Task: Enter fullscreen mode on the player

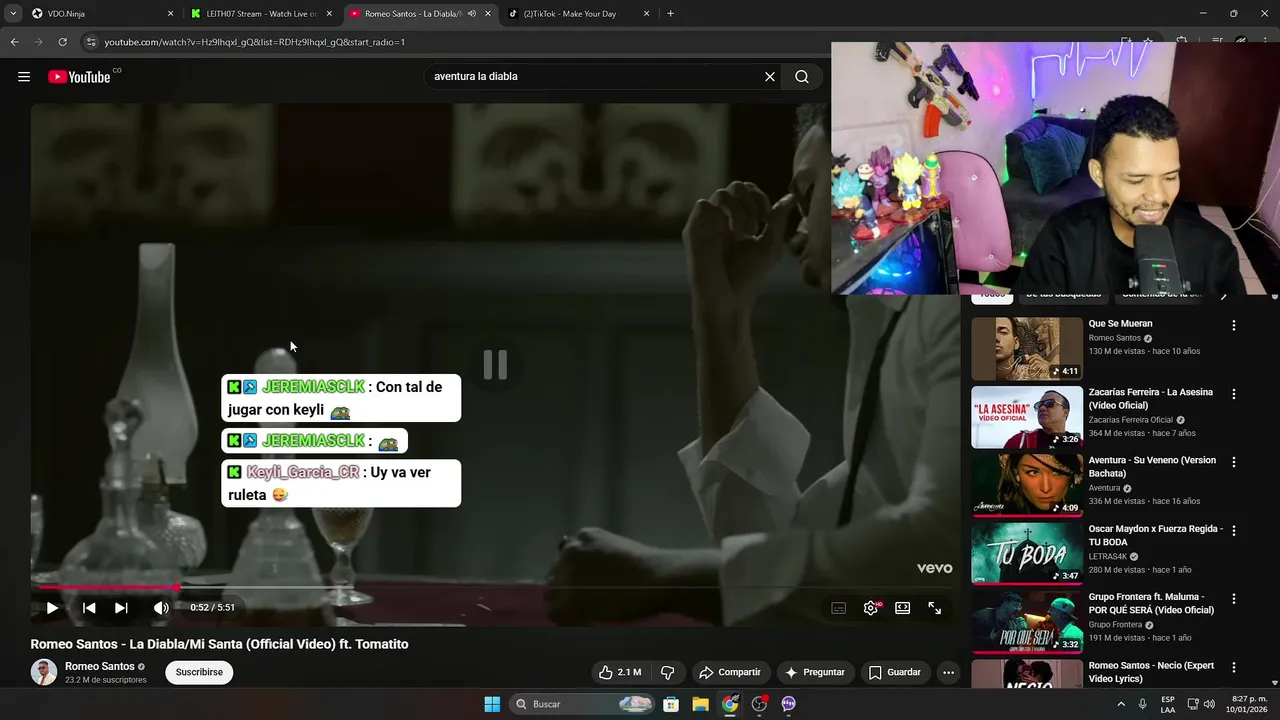Action: tap(935, 608)
